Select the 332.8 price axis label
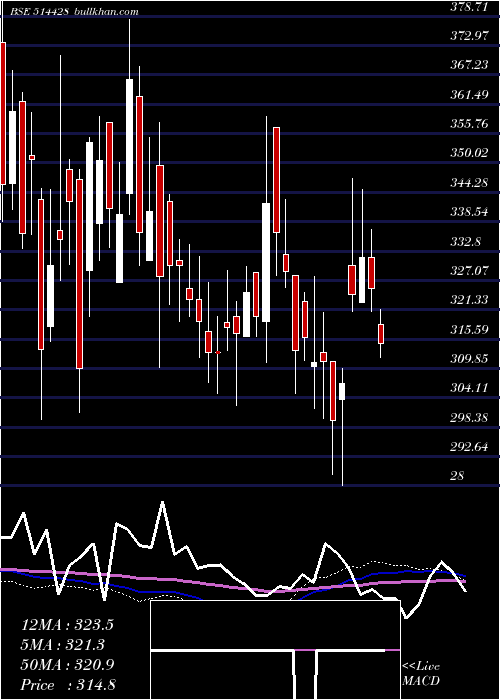 465,242
